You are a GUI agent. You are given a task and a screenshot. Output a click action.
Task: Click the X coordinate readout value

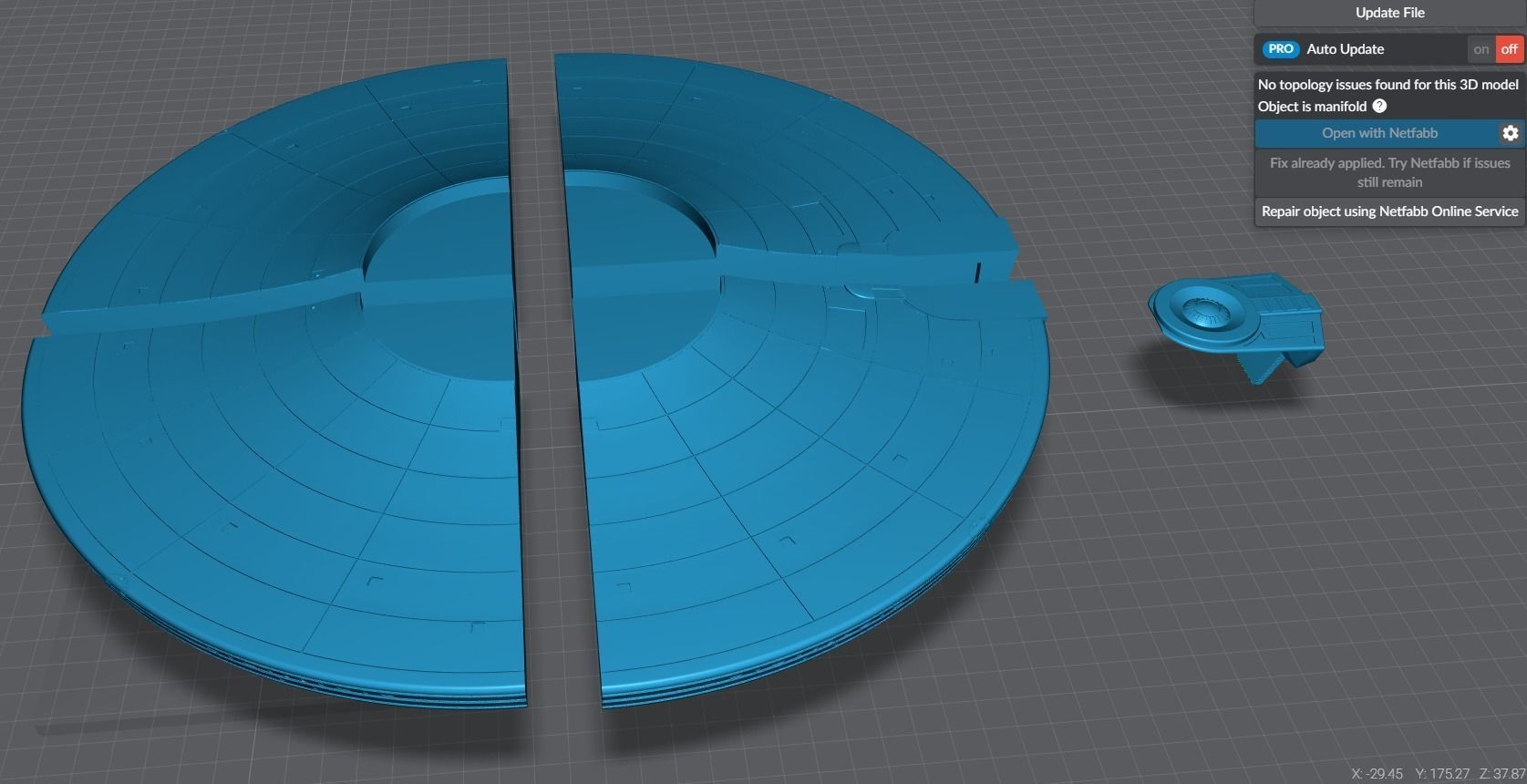click(x=1377, y=774)
